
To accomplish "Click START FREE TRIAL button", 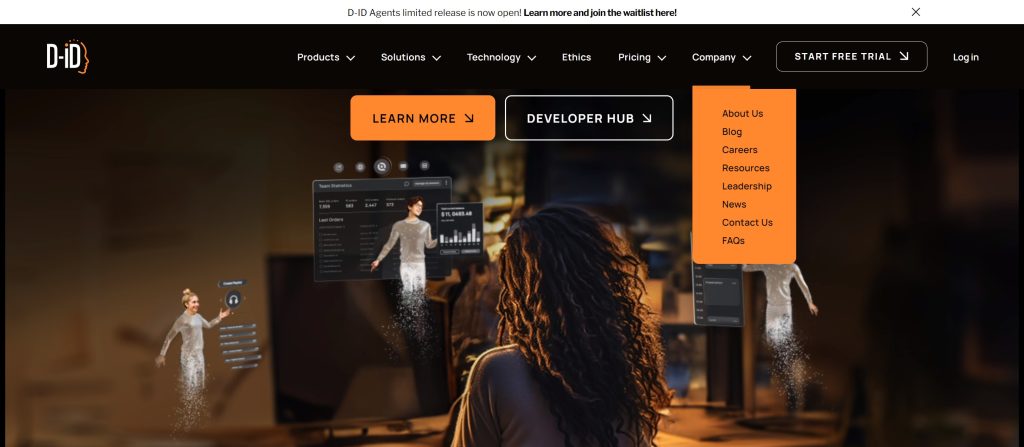I will [x=852, y=56].
